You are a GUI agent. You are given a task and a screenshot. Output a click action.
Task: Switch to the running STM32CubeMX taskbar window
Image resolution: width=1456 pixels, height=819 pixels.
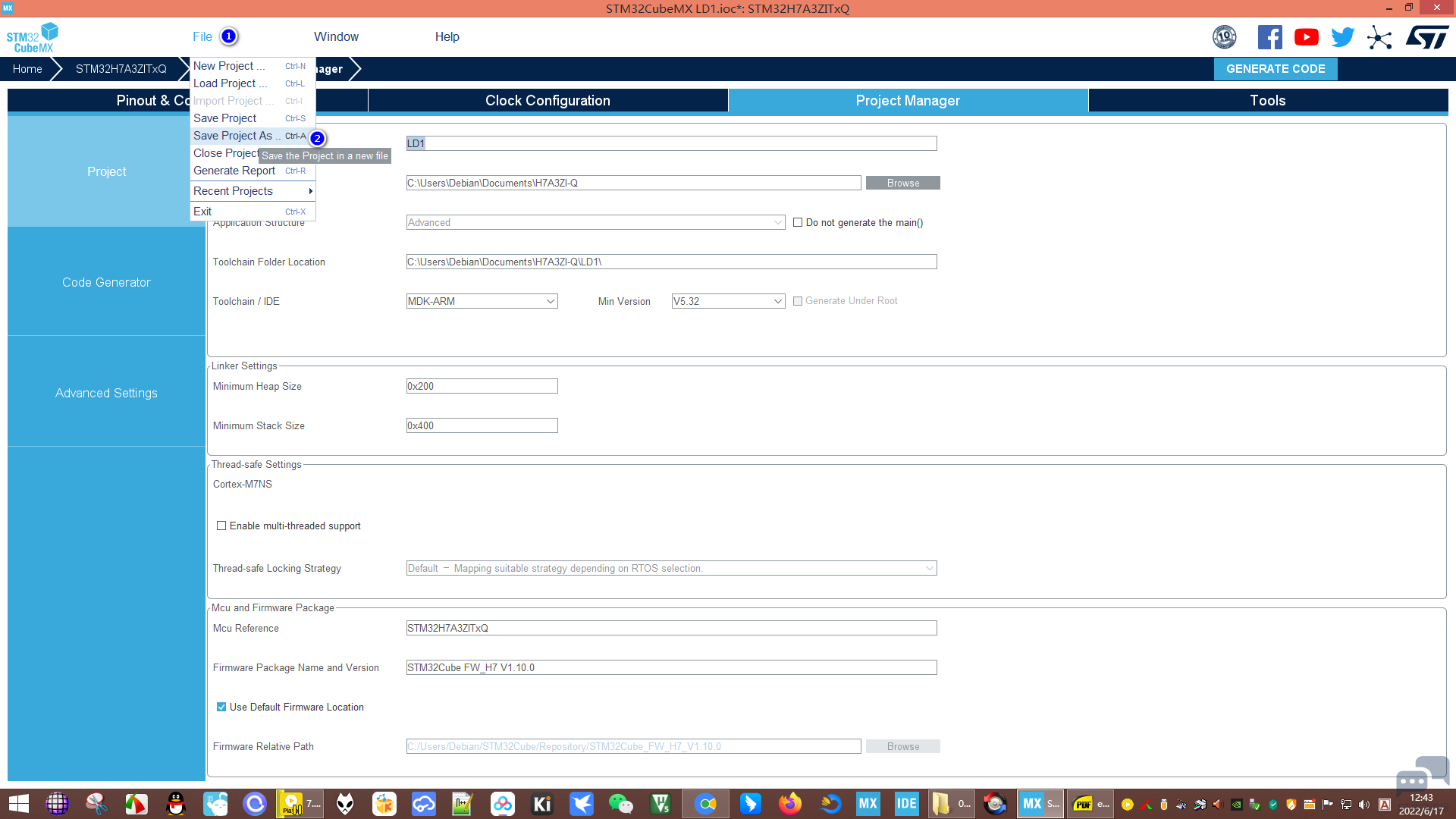pos(1040,804)
